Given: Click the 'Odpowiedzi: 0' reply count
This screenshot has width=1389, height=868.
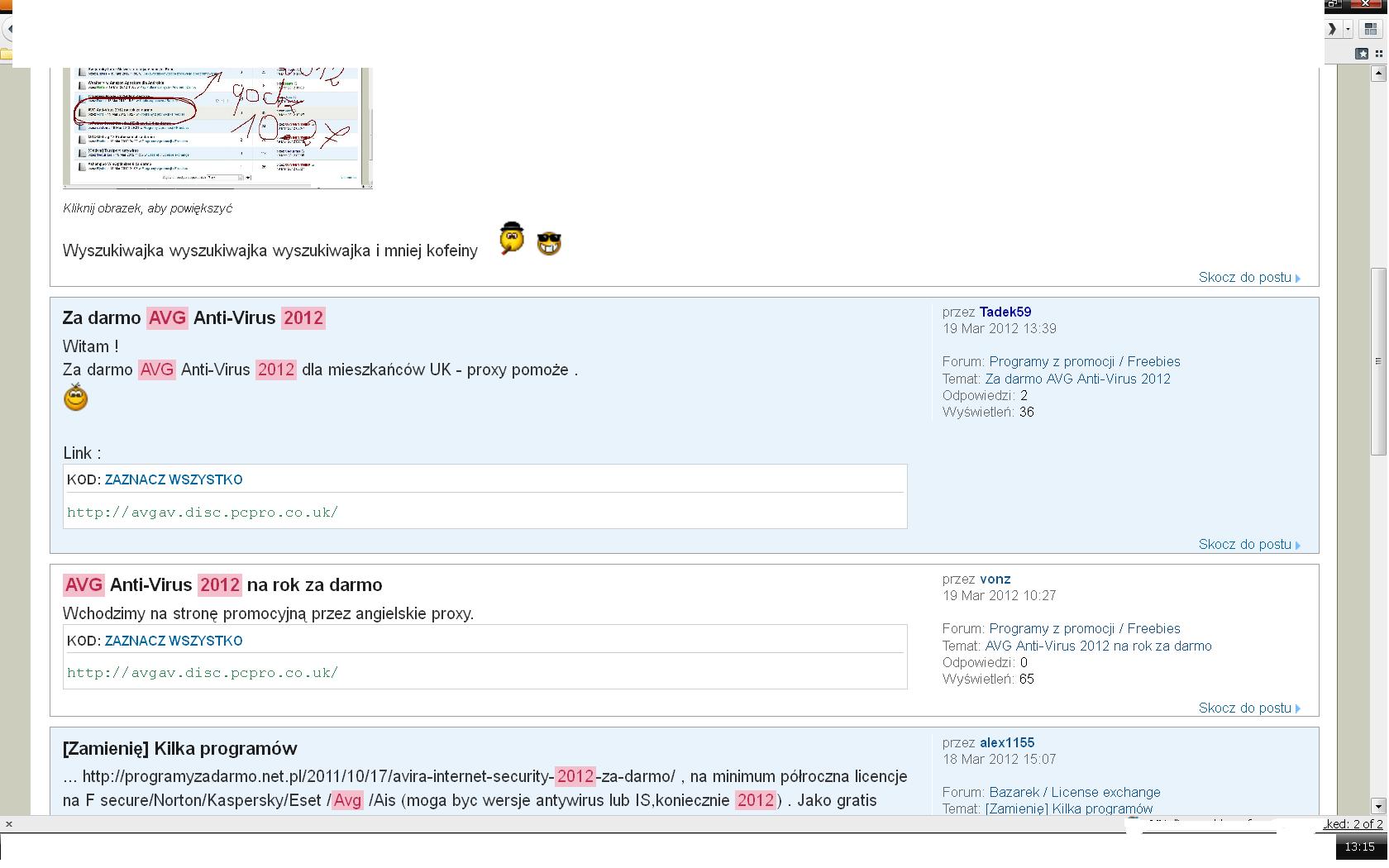Looking at the screenshot, I should pos(985,663).
